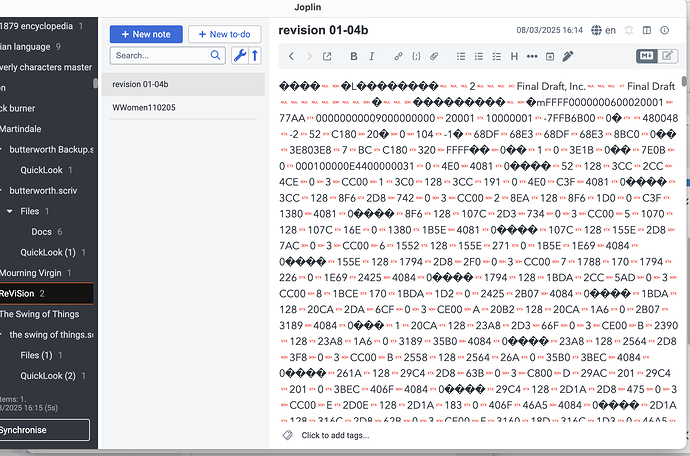Open QuickLook (1) notebook

pos(46,252)
